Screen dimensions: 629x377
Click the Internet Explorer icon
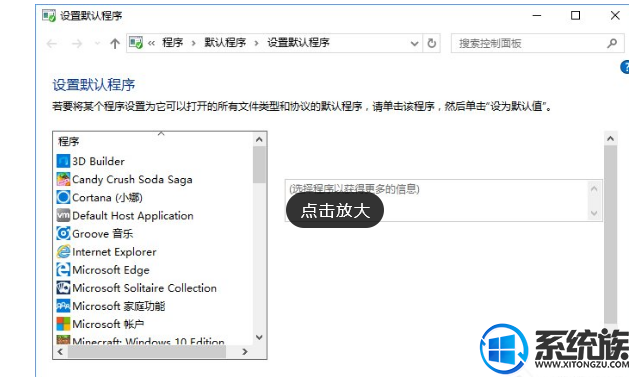point(63,251)
